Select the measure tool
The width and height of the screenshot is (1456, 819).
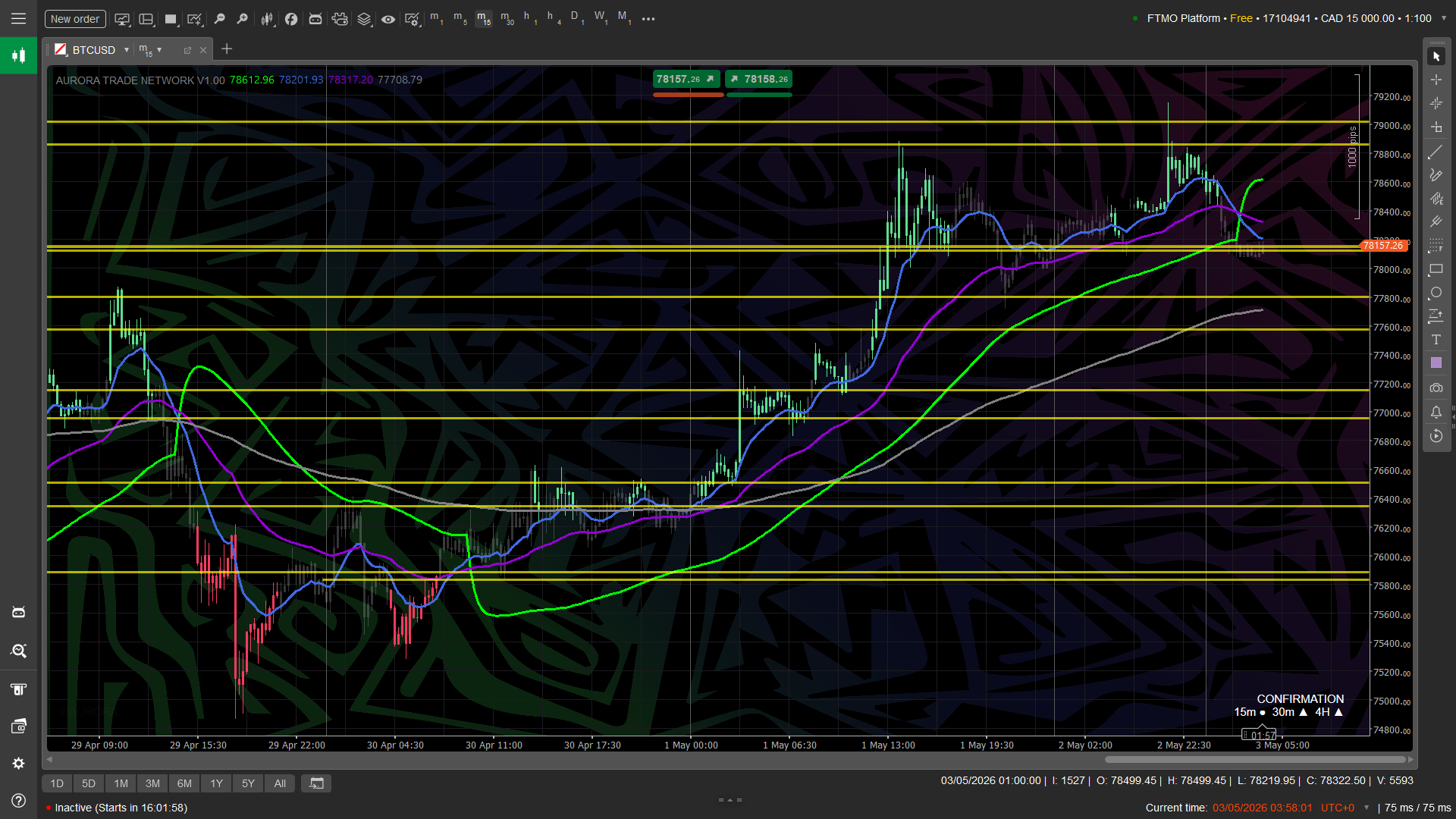1436,127
